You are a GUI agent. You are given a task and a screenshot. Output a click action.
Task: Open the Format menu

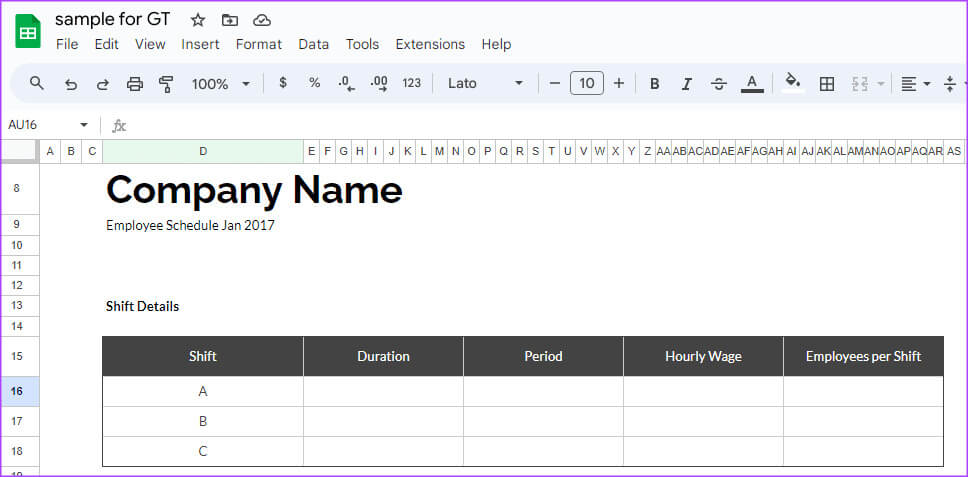[259, 44]
